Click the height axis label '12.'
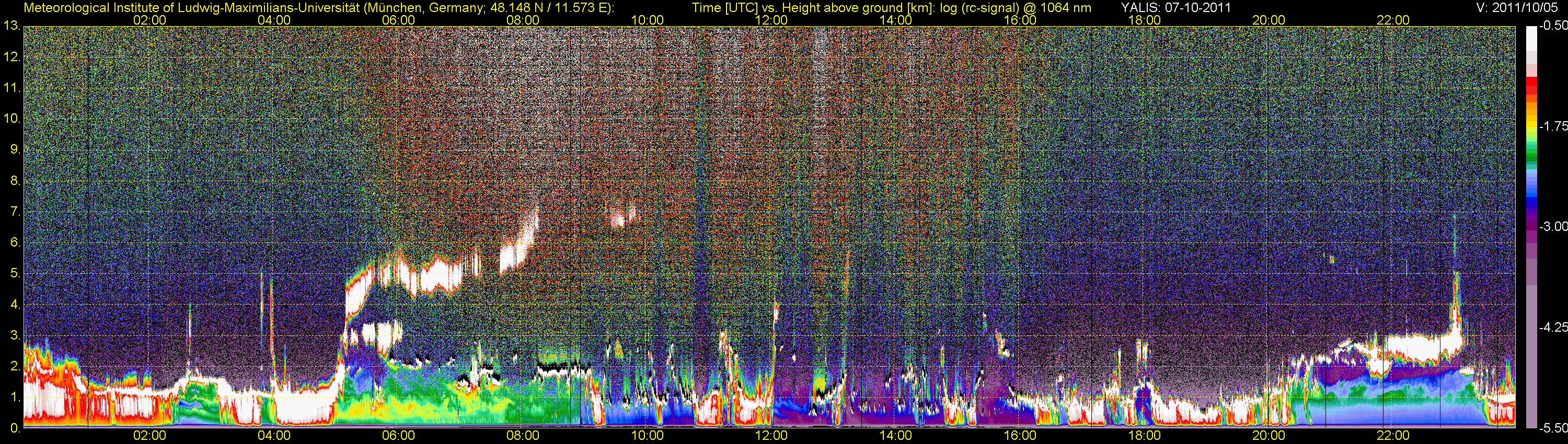Viewport: 1568px width, 444px height. 12,57
